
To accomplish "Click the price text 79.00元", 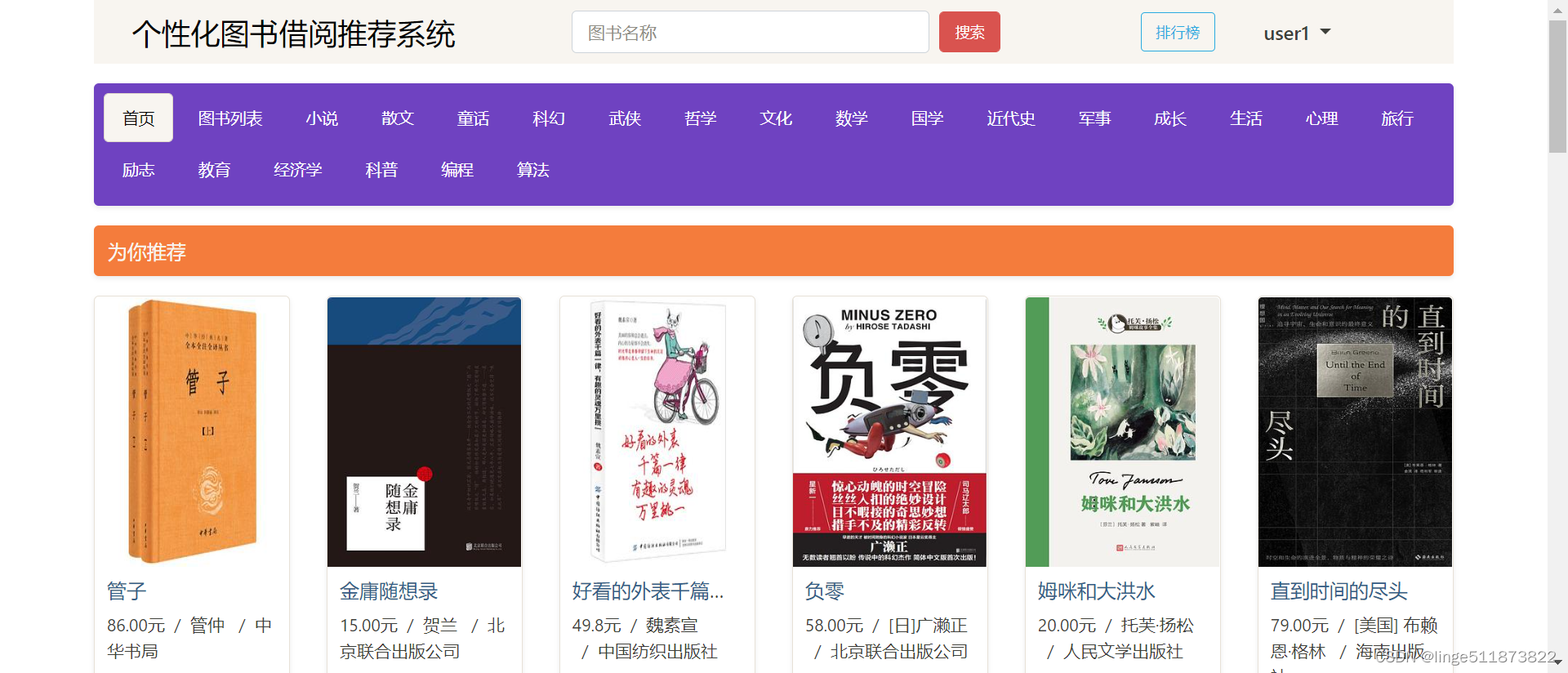I will (x=1299, y=626).
